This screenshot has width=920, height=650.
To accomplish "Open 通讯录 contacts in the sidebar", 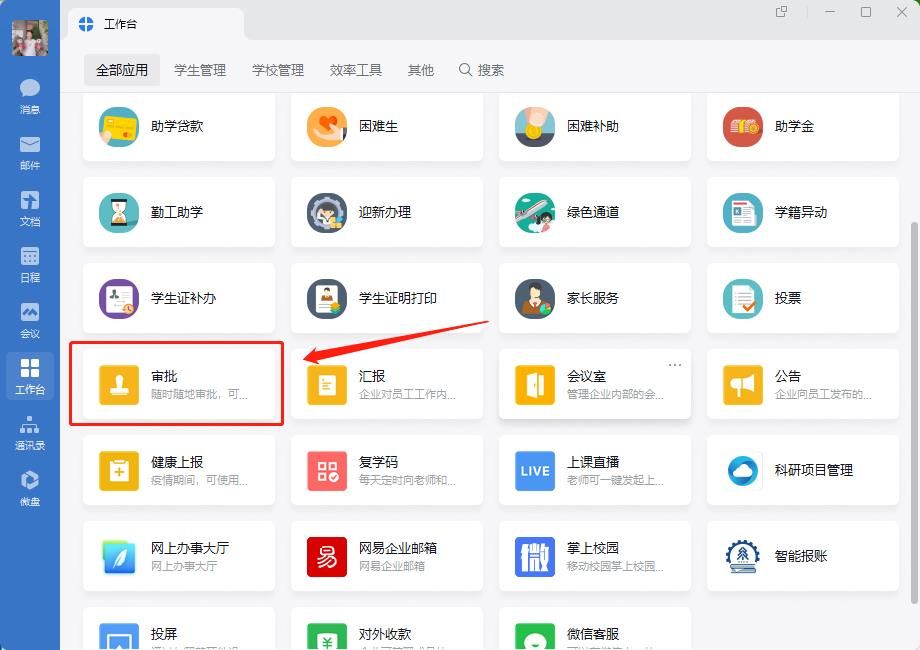I will coord(30,432).
